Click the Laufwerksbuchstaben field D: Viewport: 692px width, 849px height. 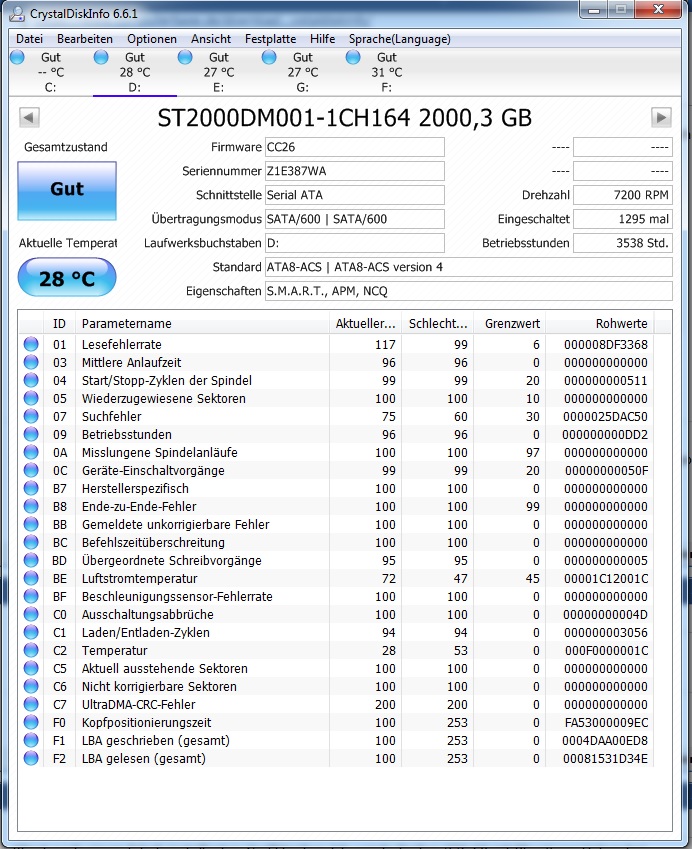click(355, 243)
